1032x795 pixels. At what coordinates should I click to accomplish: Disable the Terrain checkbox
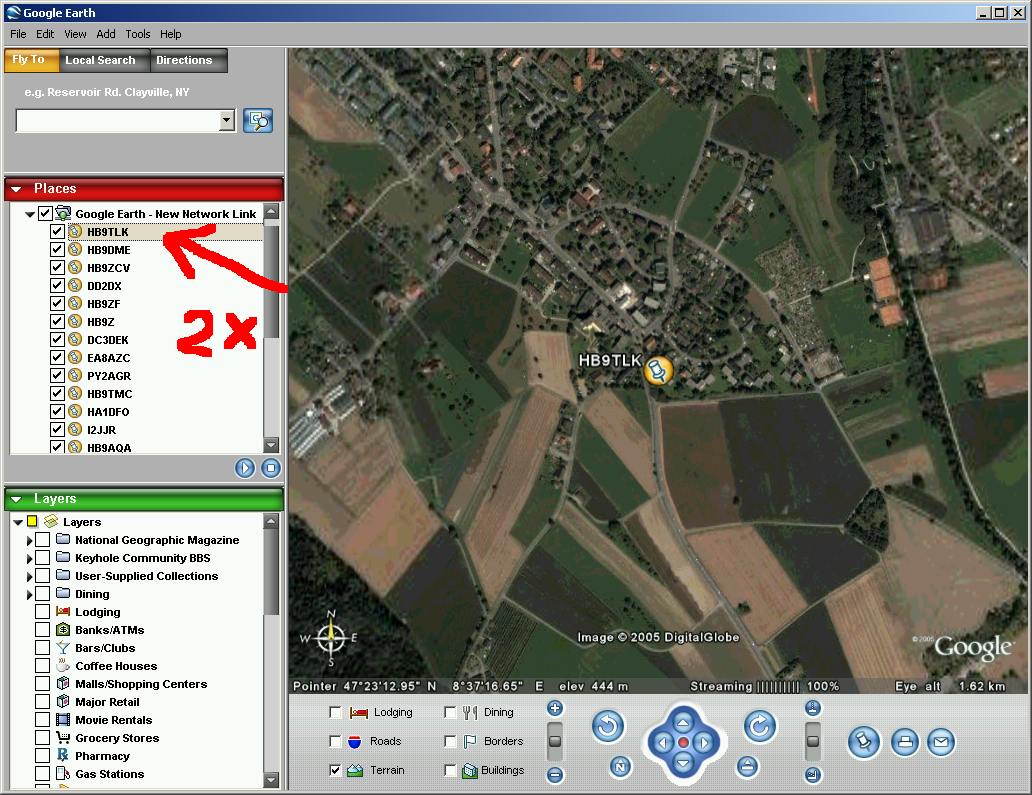[x=335, y=770]
